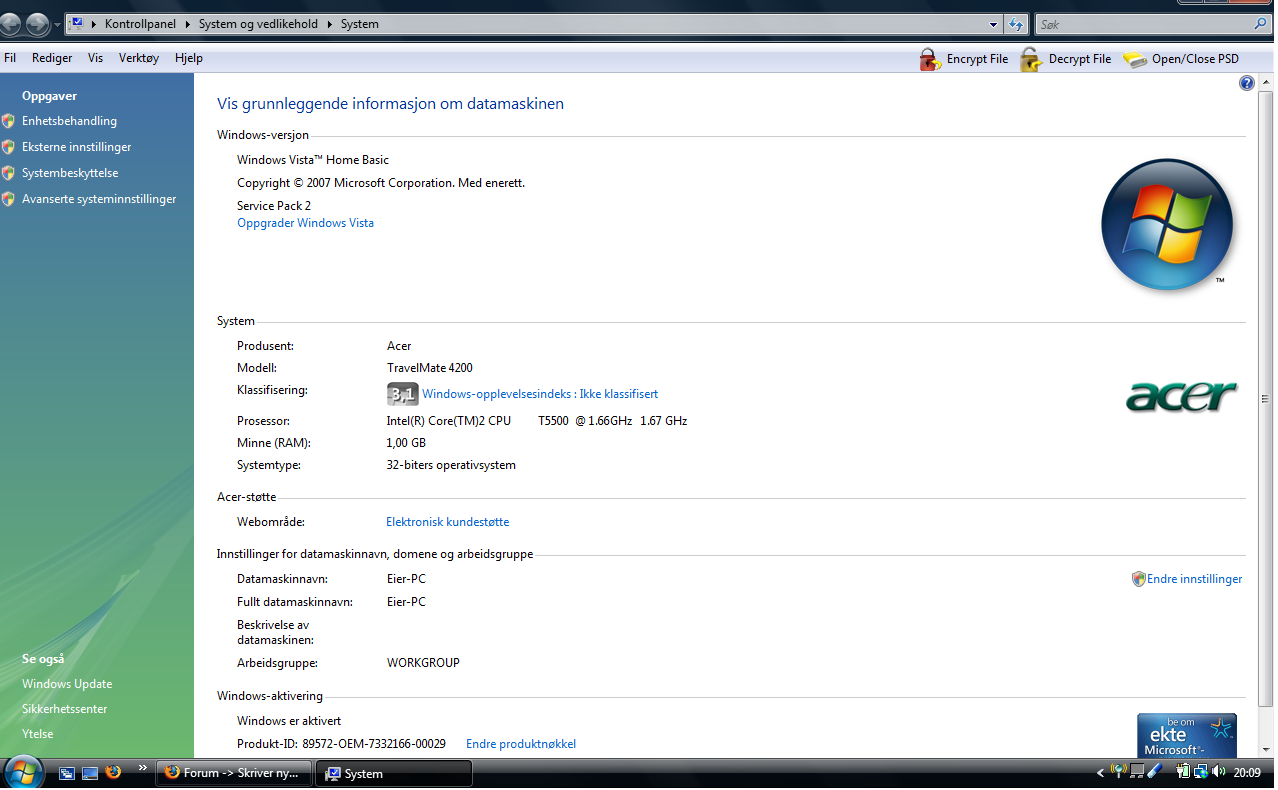
Task: Open the Rediger menu
Action: [x=52, y=59]
